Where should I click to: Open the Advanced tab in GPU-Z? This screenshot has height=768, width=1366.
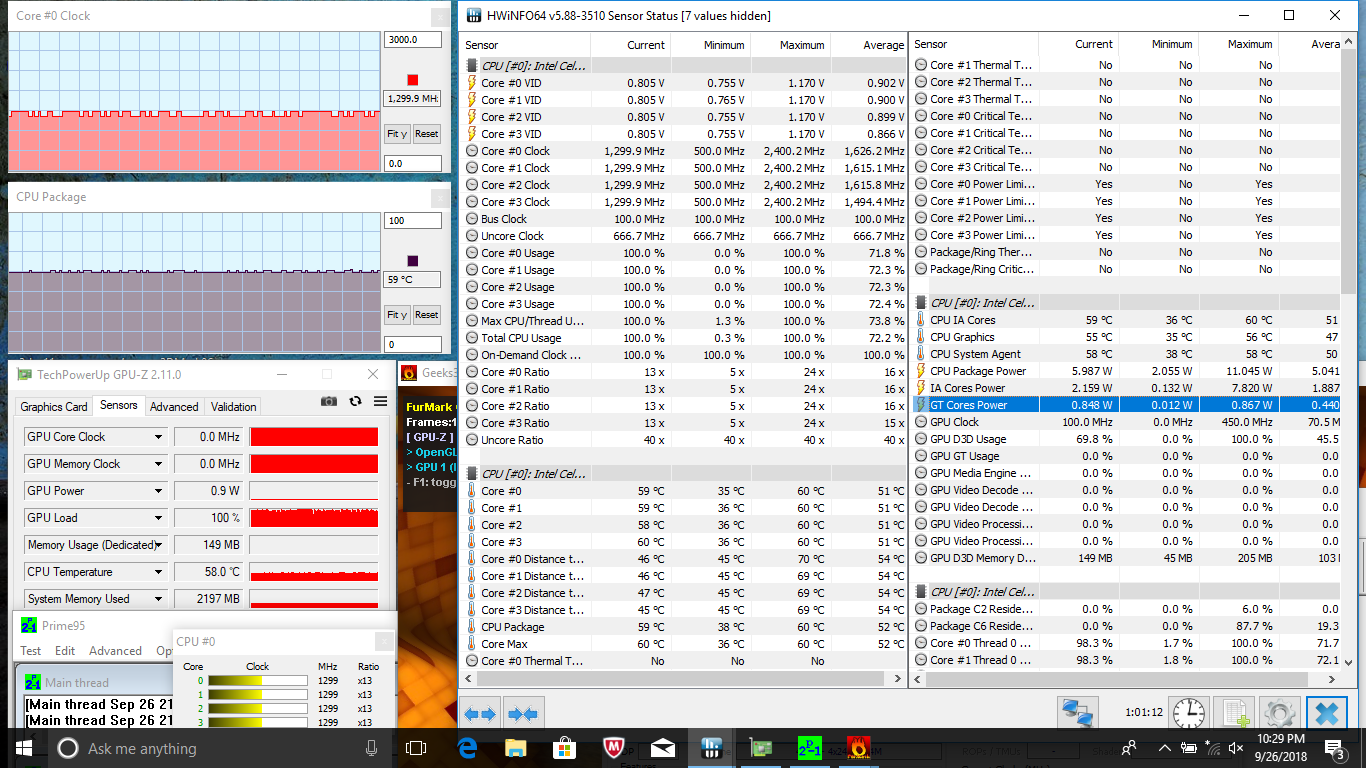pos(174,407)
